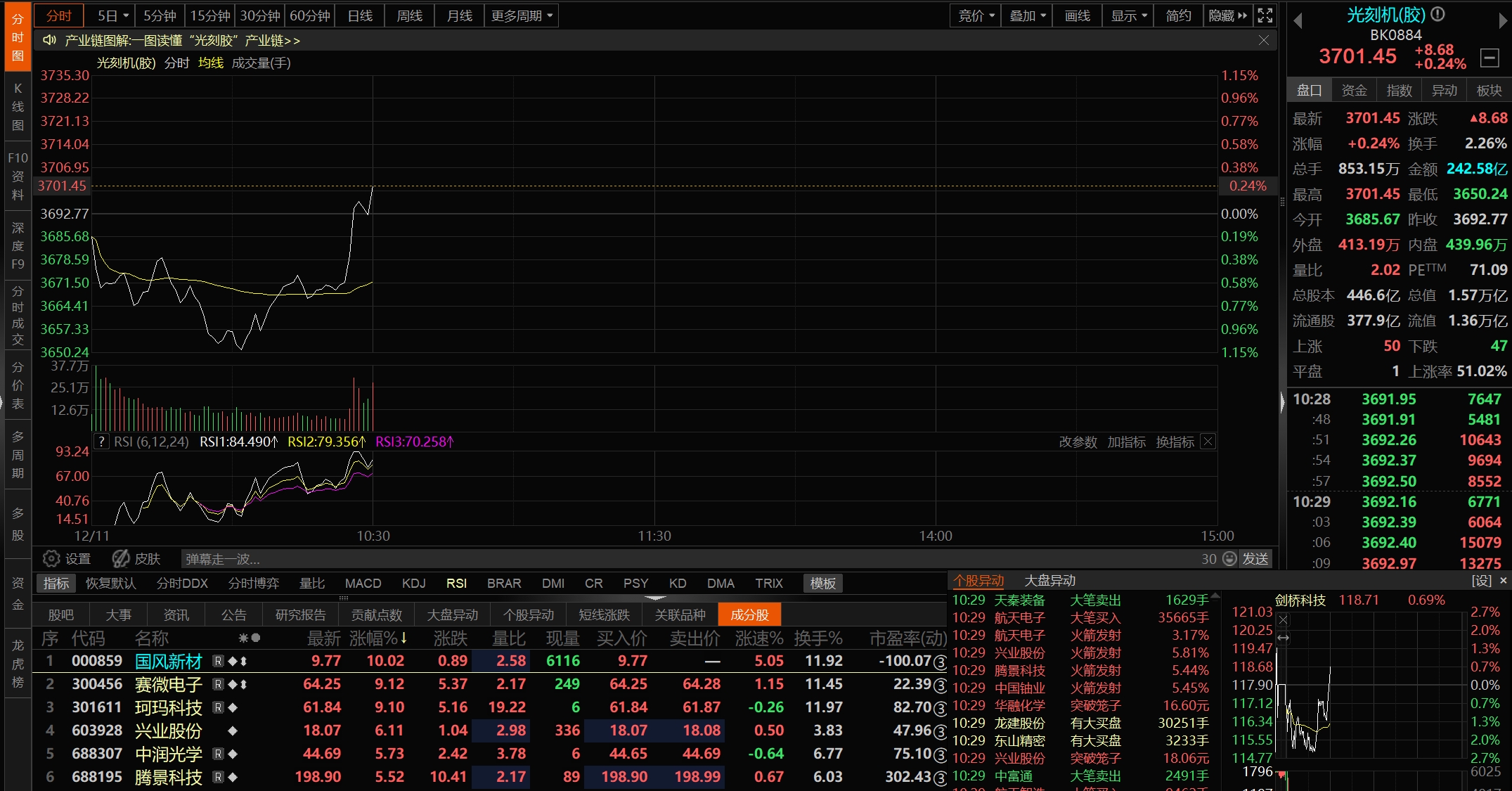The width and height of the screenshot is (1512, 791).
Task: Open the 叠加 overlay dropdown
Action: pos(1027,15)
